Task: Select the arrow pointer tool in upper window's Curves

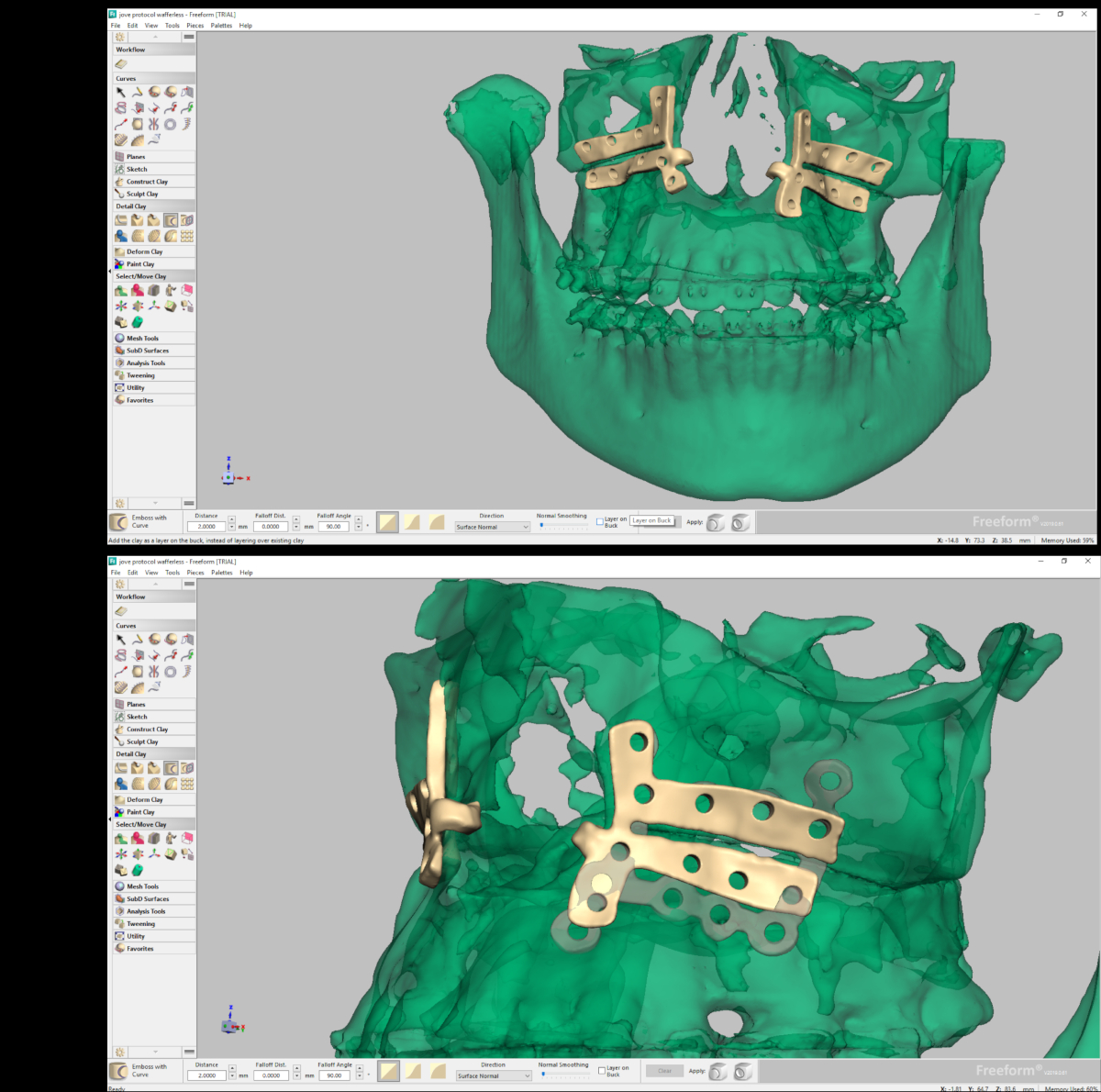Action: click(x=121, y=92)
